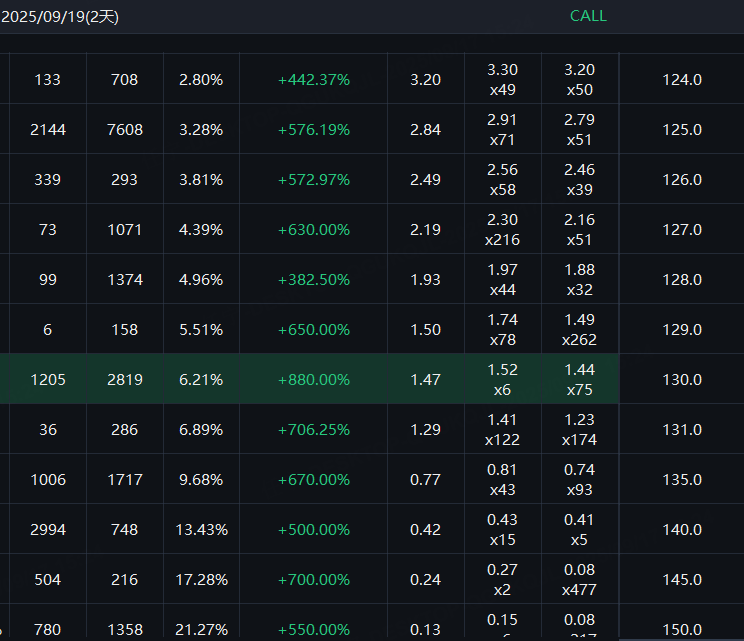Select strike price 124.0
This screenshot has height=641, width=744.
(682, 80)
